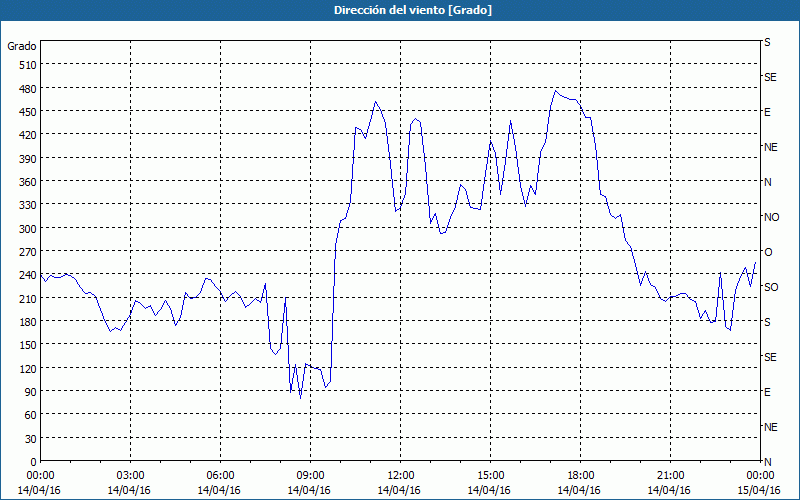
Task: Pick the y-axis tick label 60
Action: (31, 416)
